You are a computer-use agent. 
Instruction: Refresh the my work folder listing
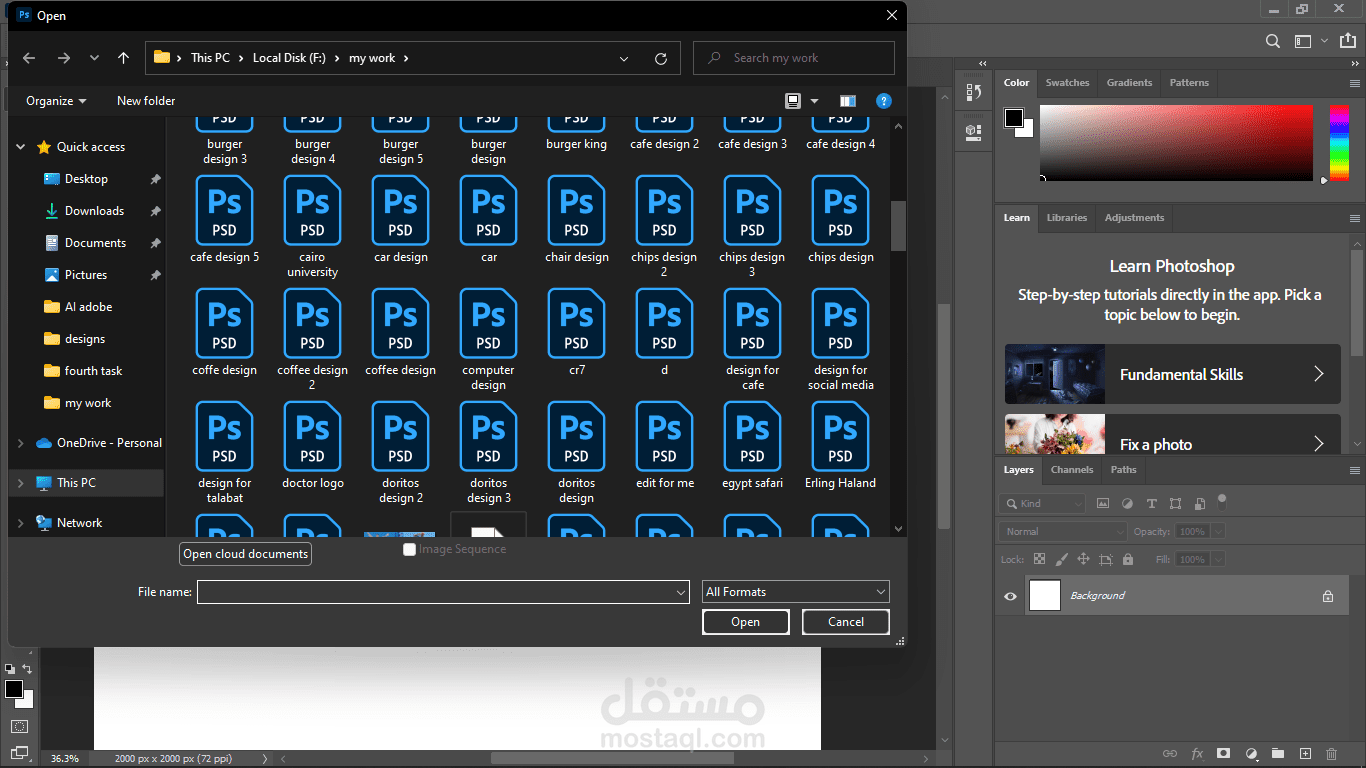661,59
